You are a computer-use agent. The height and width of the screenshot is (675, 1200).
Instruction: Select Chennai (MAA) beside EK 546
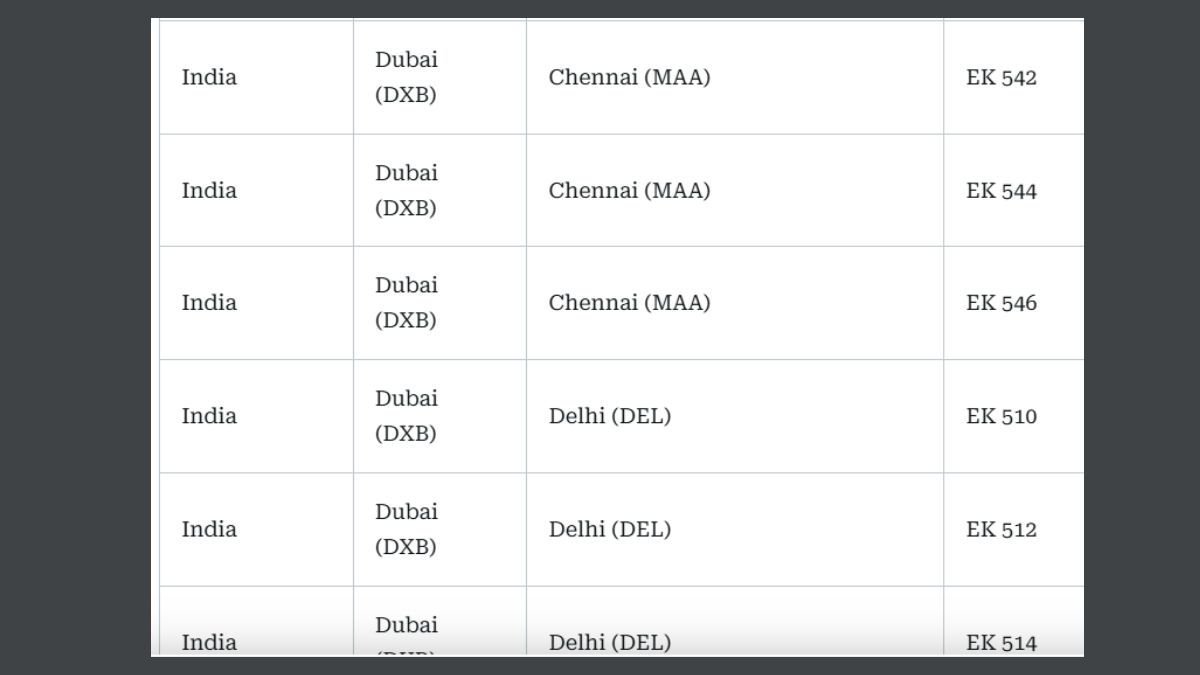pos(629,303)
